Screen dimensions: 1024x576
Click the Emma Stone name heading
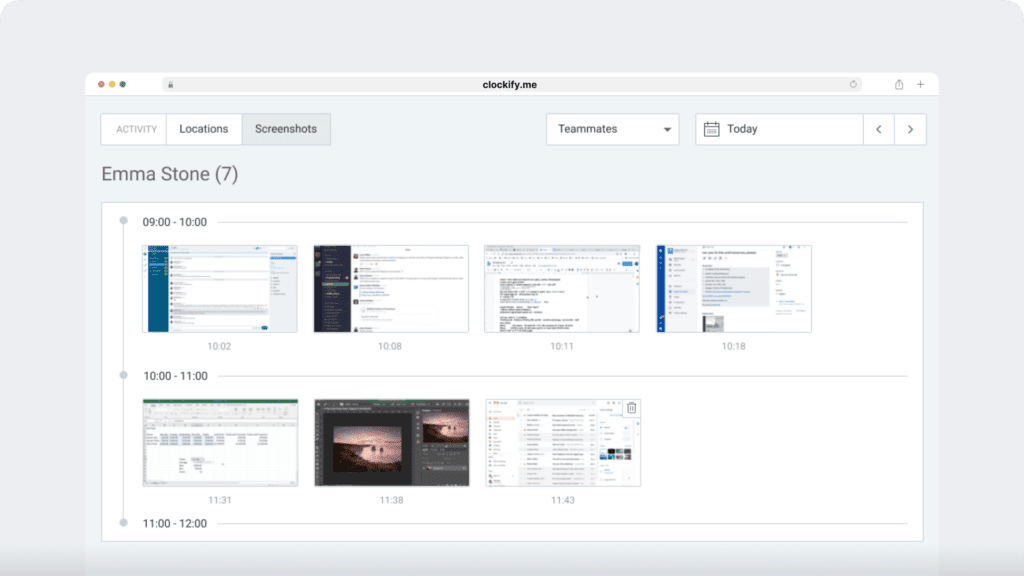coord(170,173)
